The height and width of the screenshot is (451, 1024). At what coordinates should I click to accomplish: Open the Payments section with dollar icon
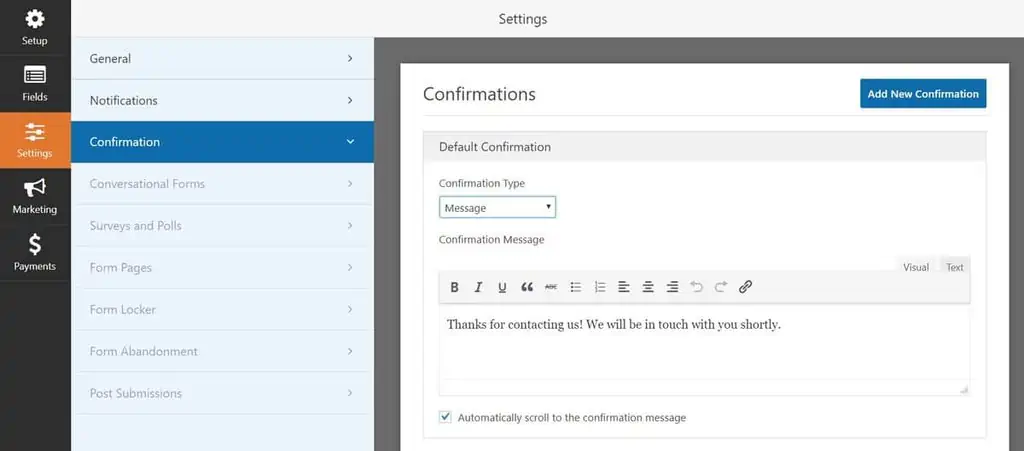coord(35,252)
